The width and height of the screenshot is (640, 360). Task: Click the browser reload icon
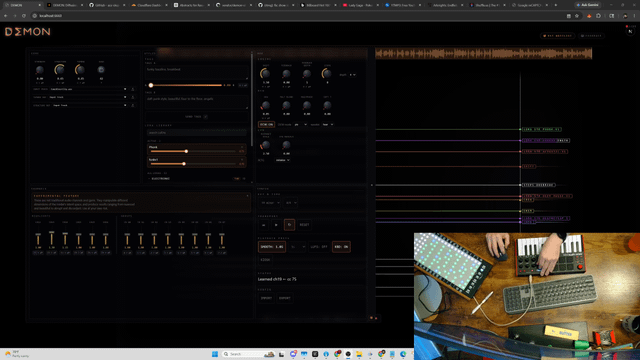coord(24,16)
